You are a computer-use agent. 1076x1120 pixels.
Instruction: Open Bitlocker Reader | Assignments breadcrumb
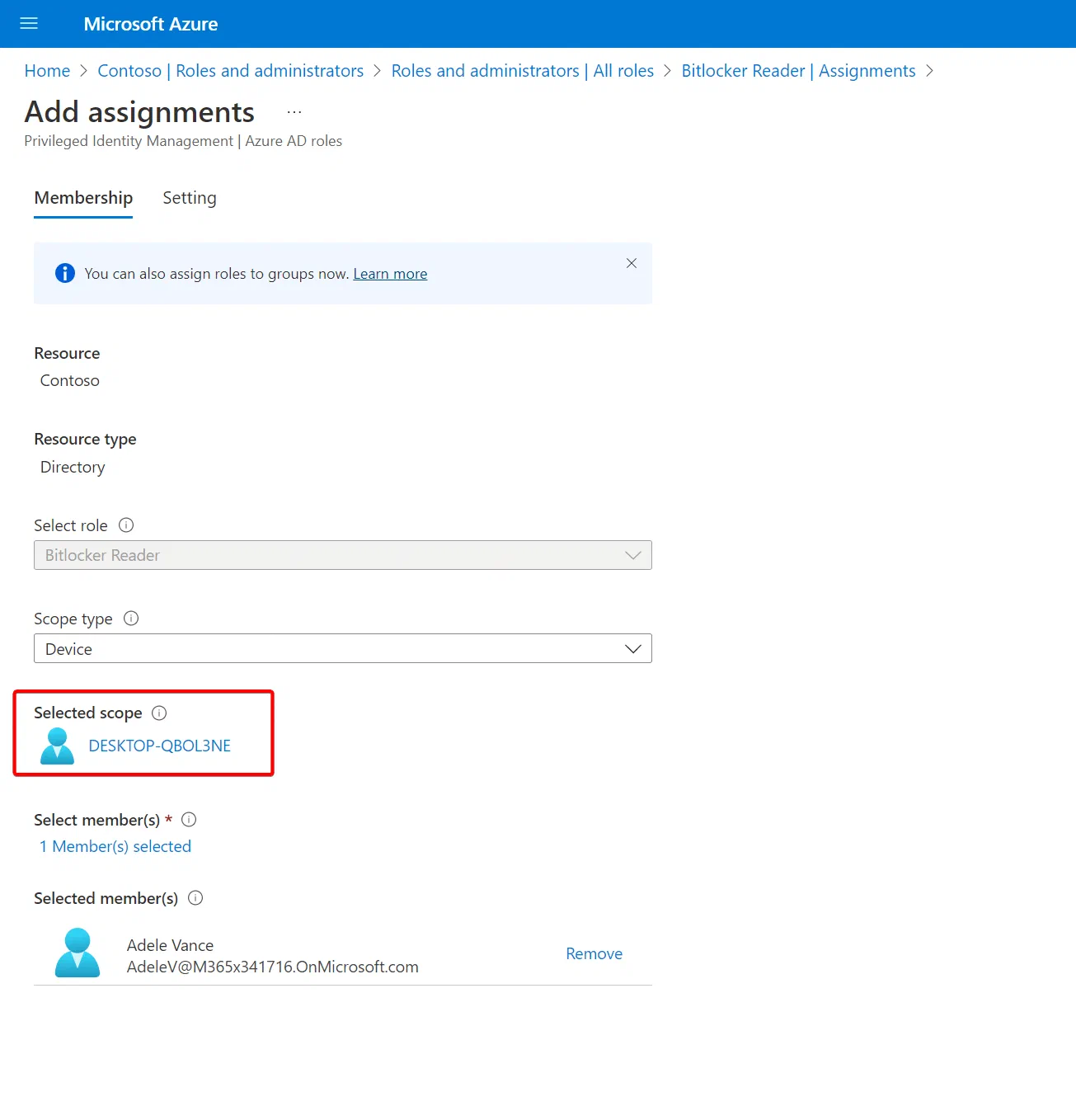coord(798,71)
